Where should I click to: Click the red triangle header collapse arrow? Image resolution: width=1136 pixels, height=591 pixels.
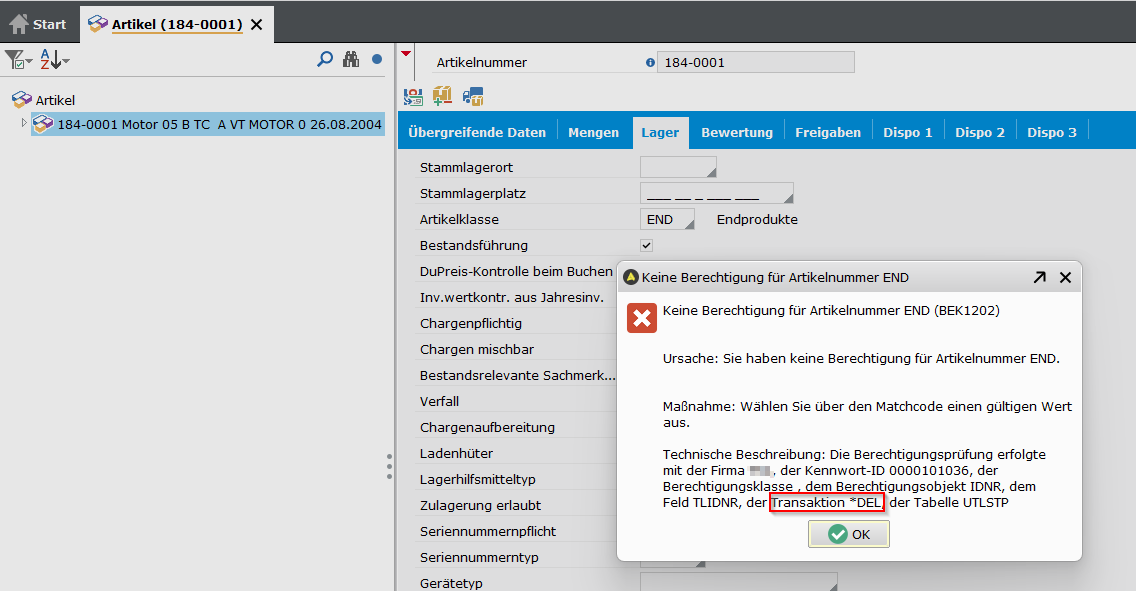click(406, 55)
